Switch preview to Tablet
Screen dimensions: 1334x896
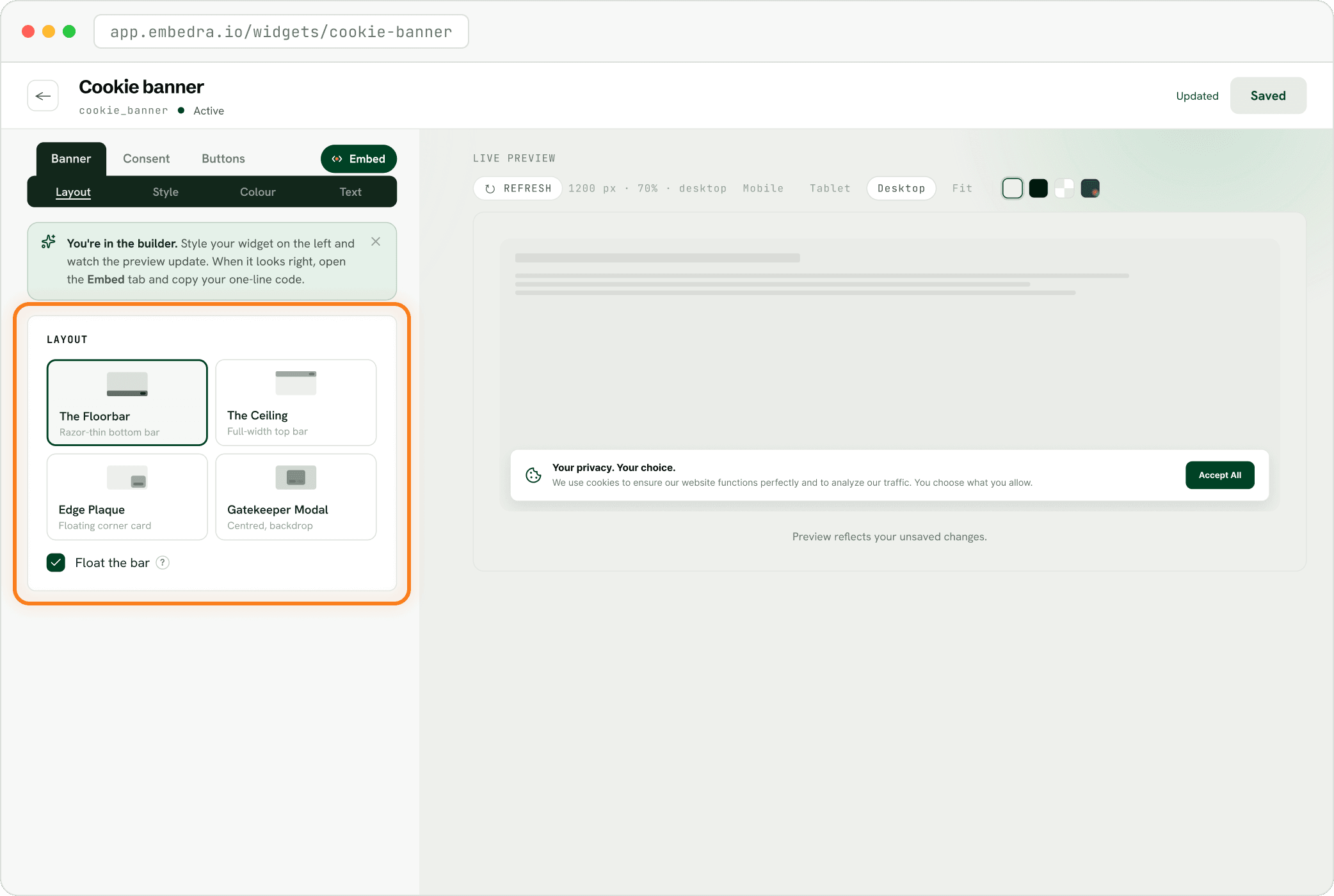pyautogui.click(x=830, y=188)
